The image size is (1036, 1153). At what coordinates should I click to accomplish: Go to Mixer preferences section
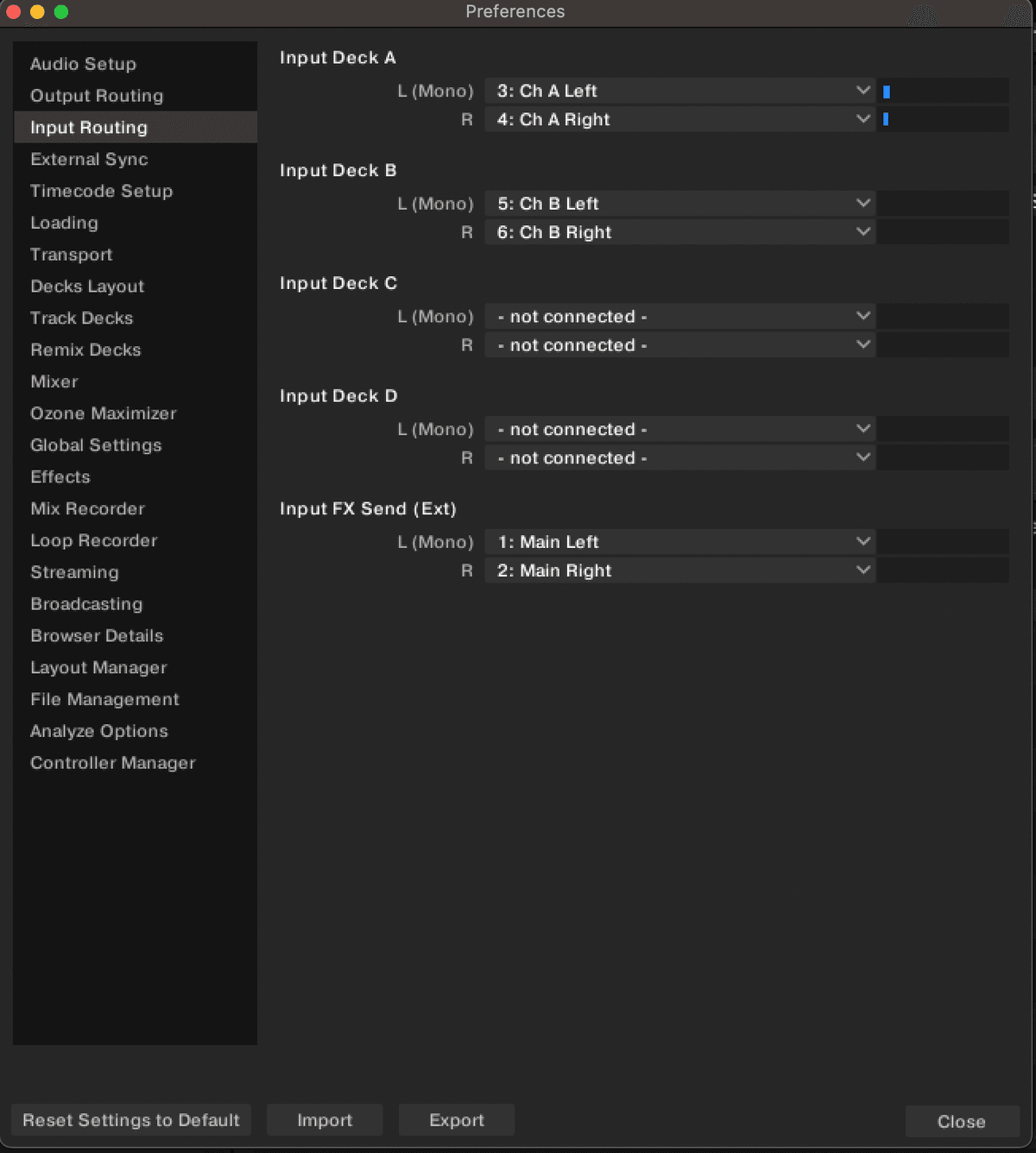(x=54, y=381)
